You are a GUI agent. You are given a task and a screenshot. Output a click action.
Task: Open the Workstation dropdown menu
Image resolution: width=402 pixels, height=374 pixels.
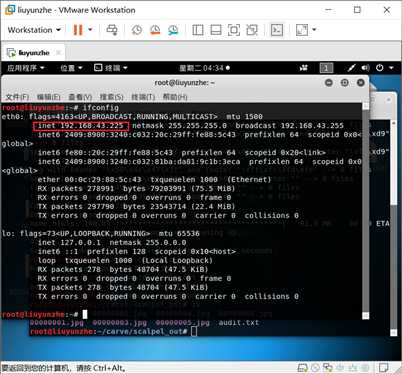(34, 30)
